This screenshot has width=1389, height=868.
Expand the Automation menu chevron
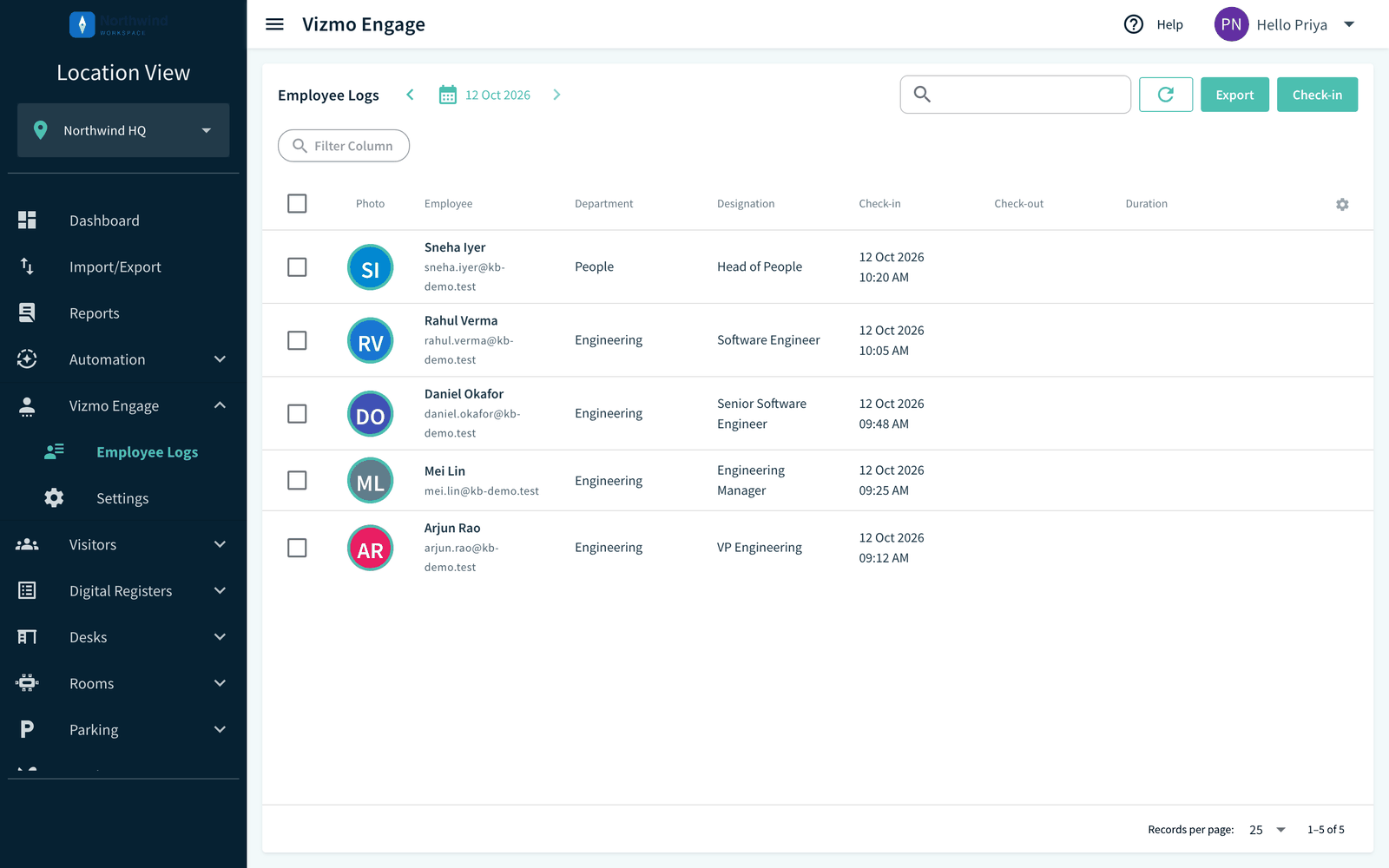220,359
